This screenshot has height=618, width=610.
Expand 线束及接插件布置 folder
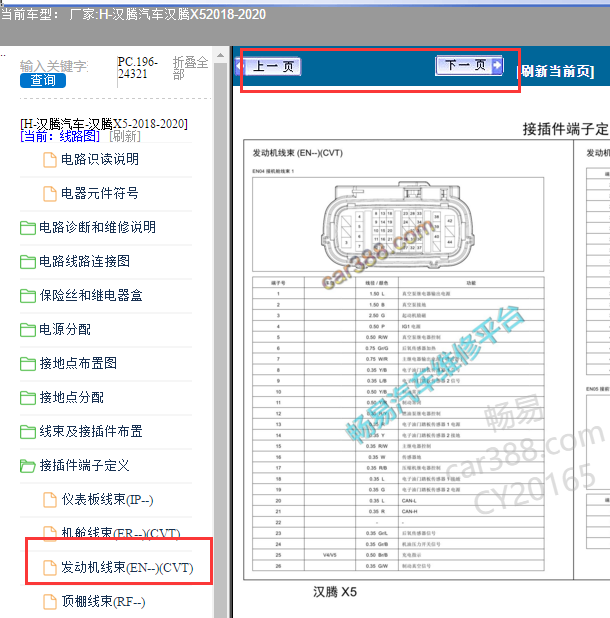click(91, 431)
